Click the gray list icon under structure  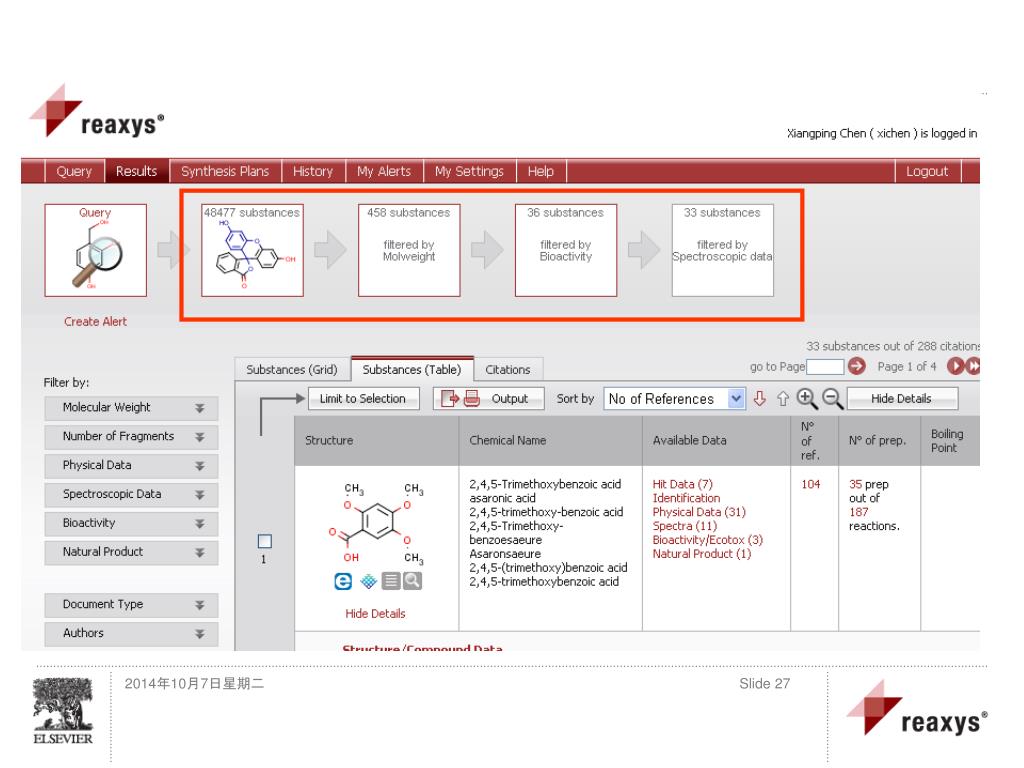[x=391, y=581]
